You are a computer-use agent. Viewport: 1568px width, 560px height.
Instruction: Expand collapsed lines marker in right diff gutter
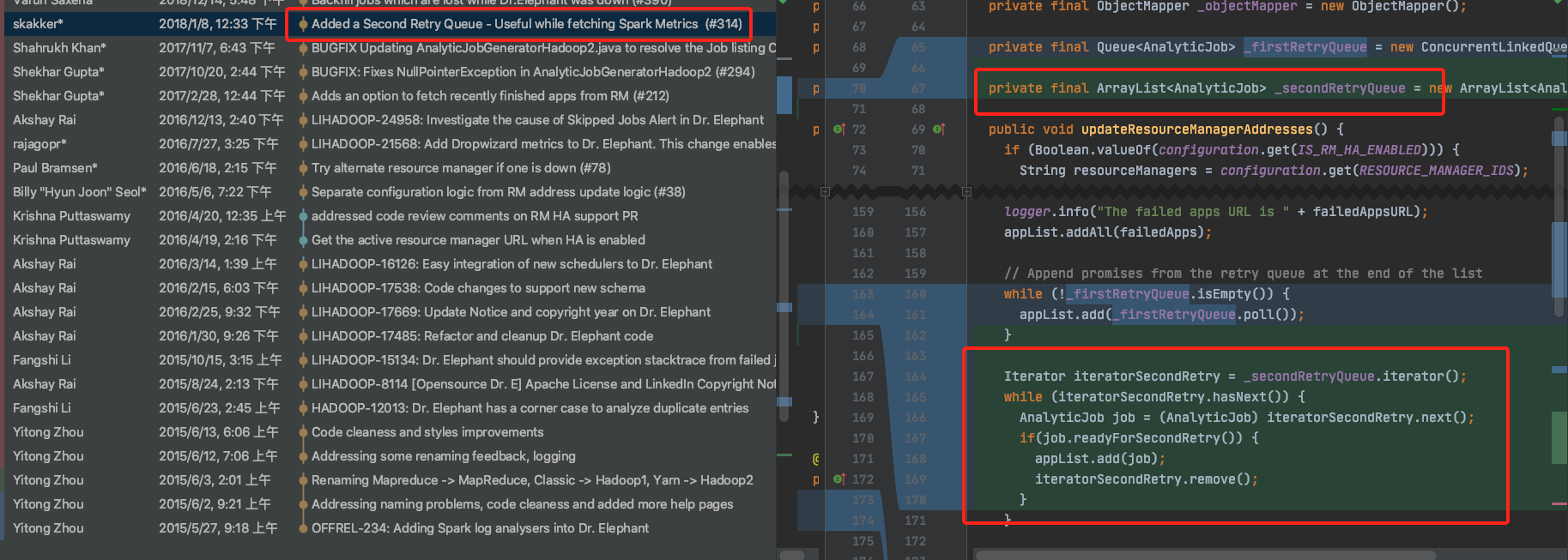coord(966,191)
